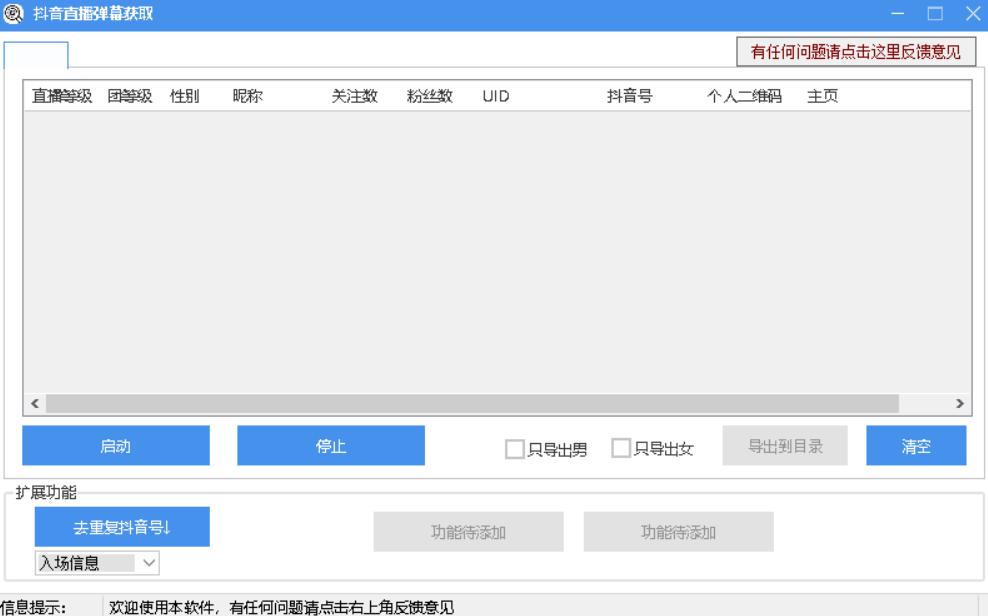Click the horizontal scrollbar thumb
The height and width of the screenshot is (616, 988).
click(x=472, y=404)
